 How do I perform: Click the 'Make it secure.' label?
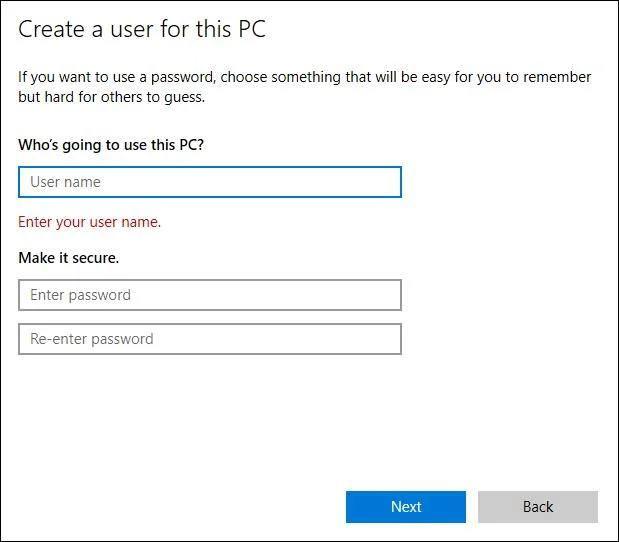click(69, 258)
